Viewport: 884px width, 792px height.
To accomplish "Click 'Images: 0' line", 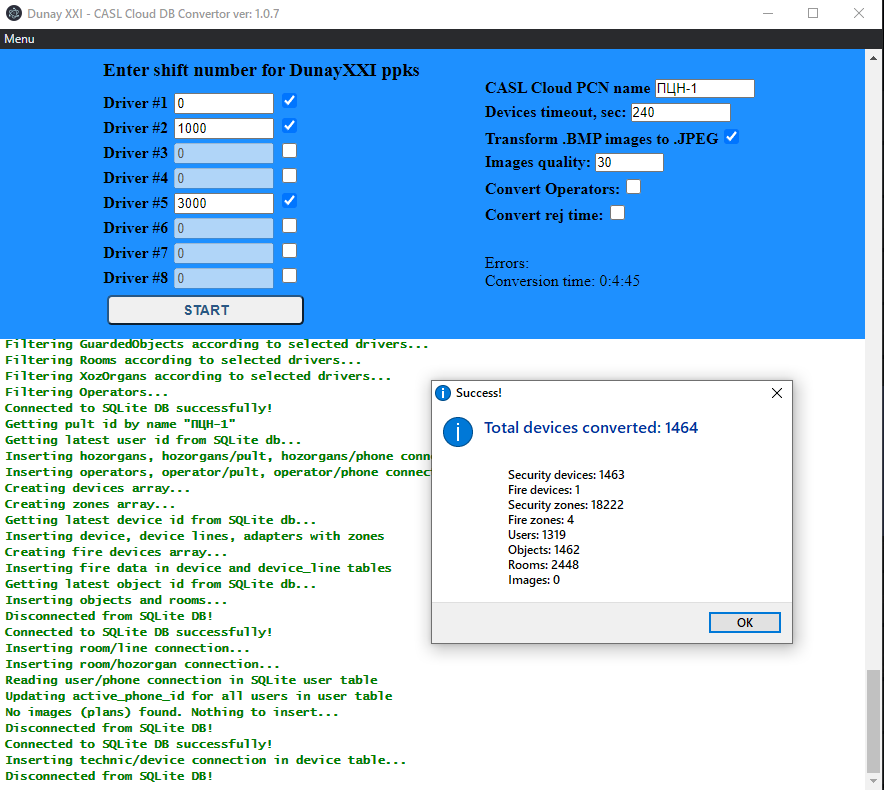I will point(534,580).
